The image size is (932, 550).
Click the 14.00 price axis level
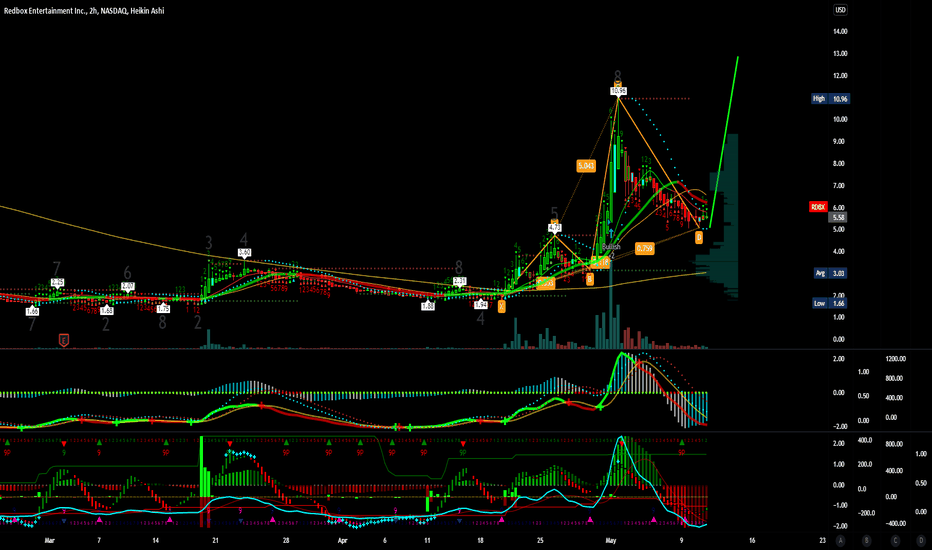tap(840, 32)
